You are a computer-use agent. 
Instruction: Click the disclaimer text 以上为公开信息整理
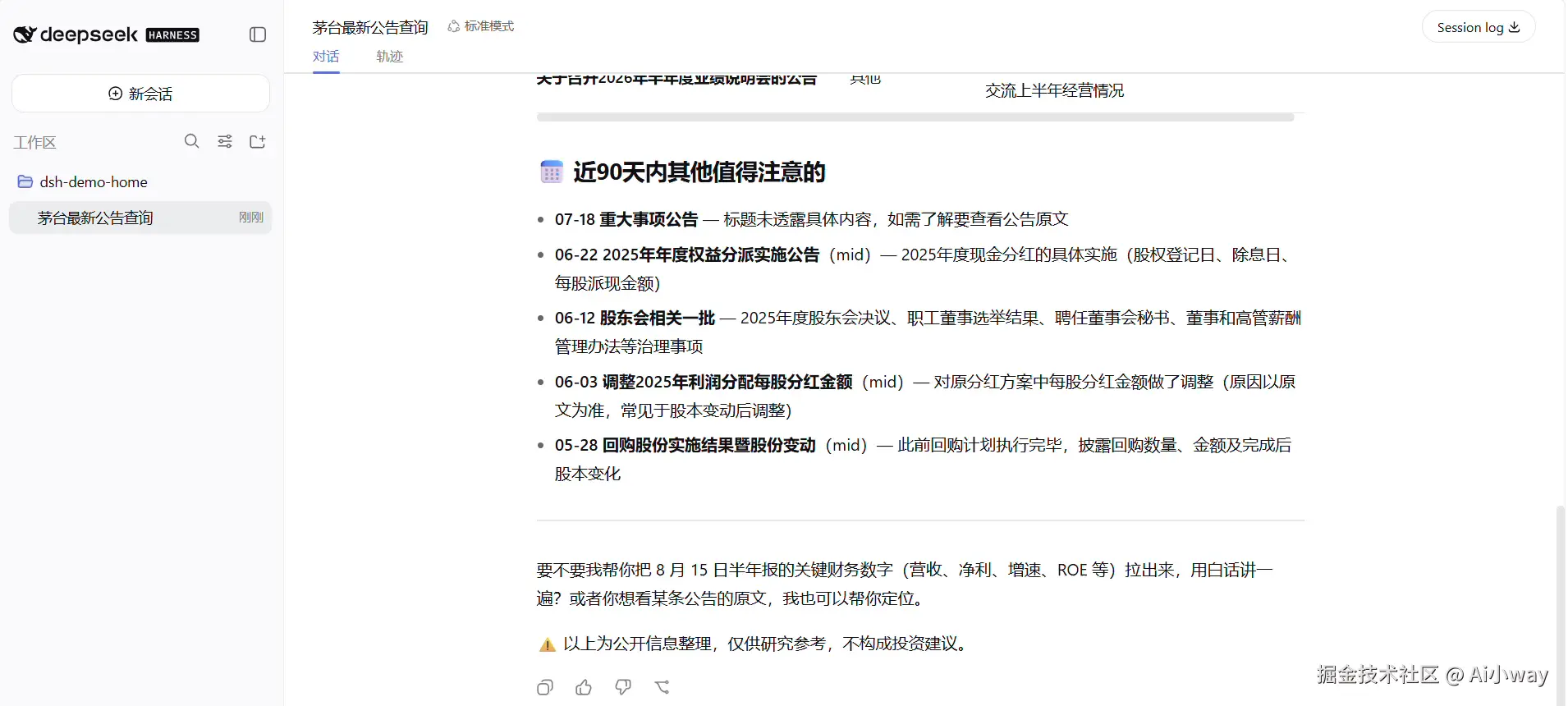pyautogui.click(x=637, y=644)
